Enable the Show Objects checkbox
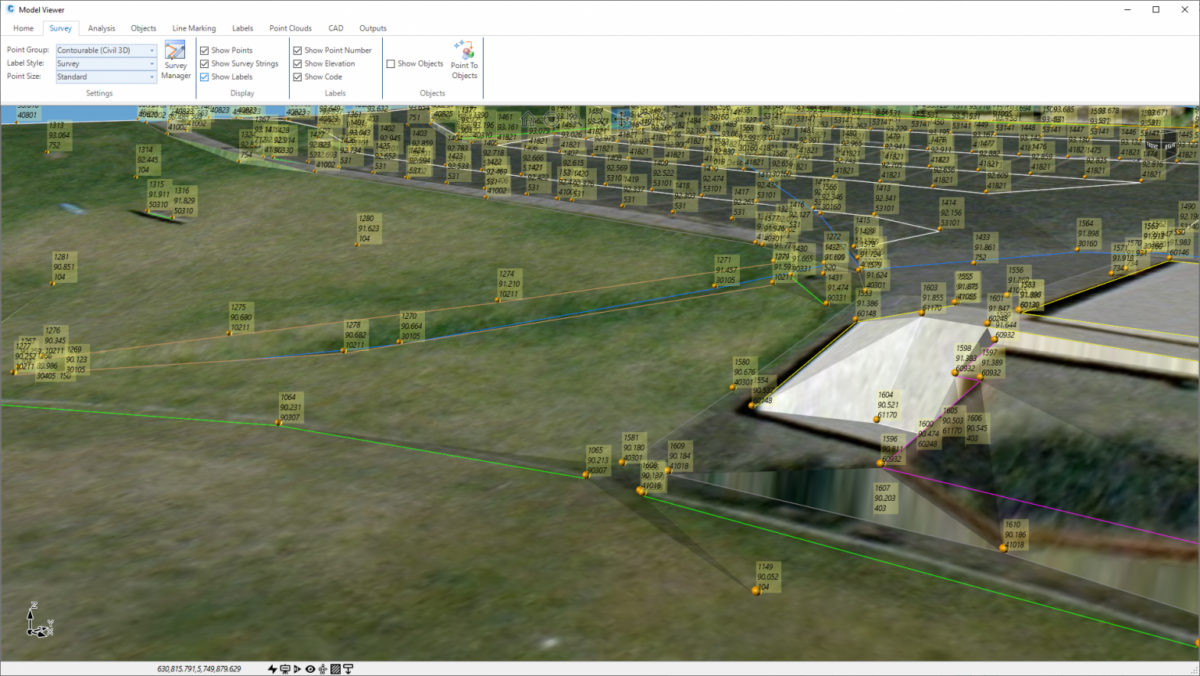 [390, 63]
